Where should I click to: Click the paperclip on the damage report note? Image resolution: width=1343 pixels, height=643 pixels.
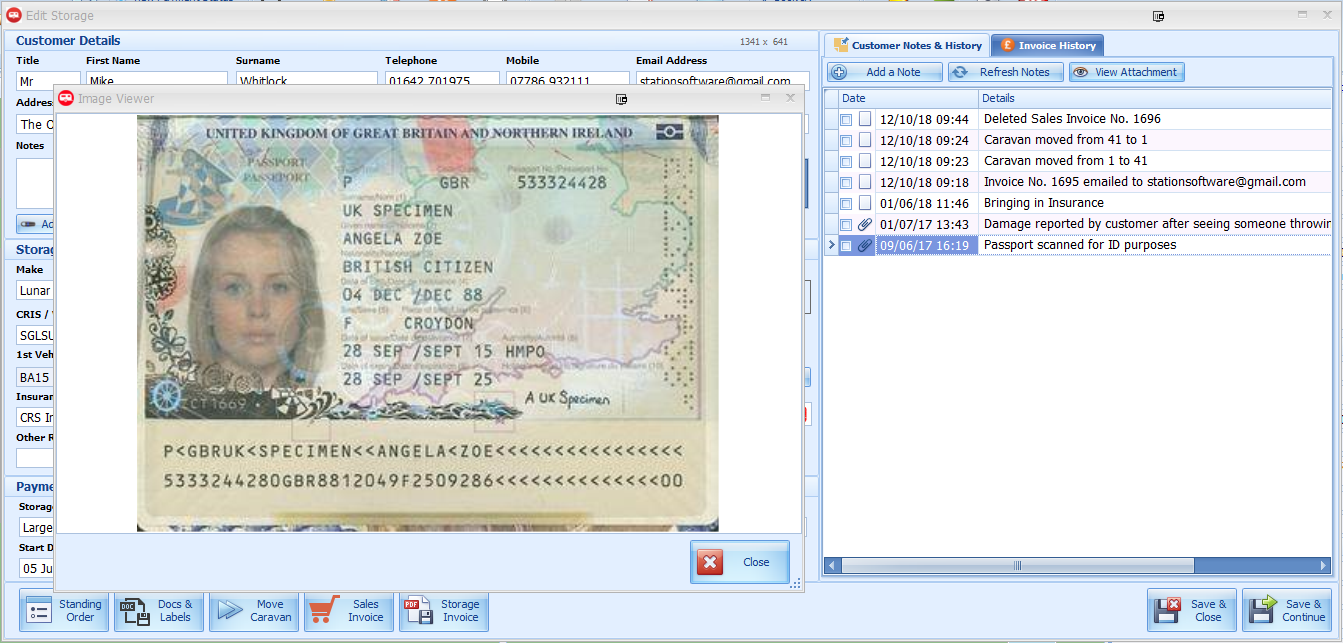pyautogui.click(x=865, y=224)
